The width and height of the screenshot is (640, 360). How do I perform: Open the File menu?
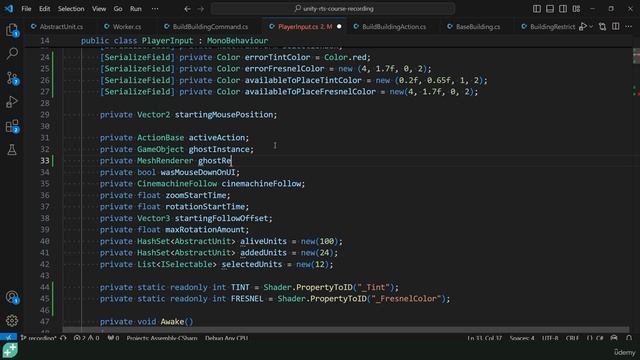click(26, 9)
